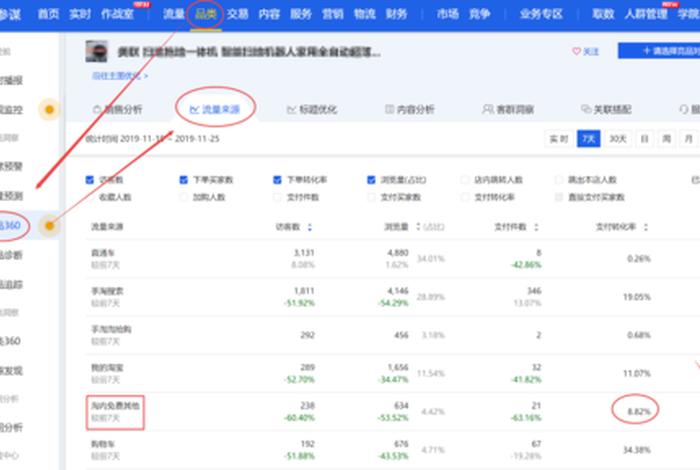Viewport: 700px width, 470px height.
Task: Click the 8.82% conversion rate value
Action: point(639,411)
